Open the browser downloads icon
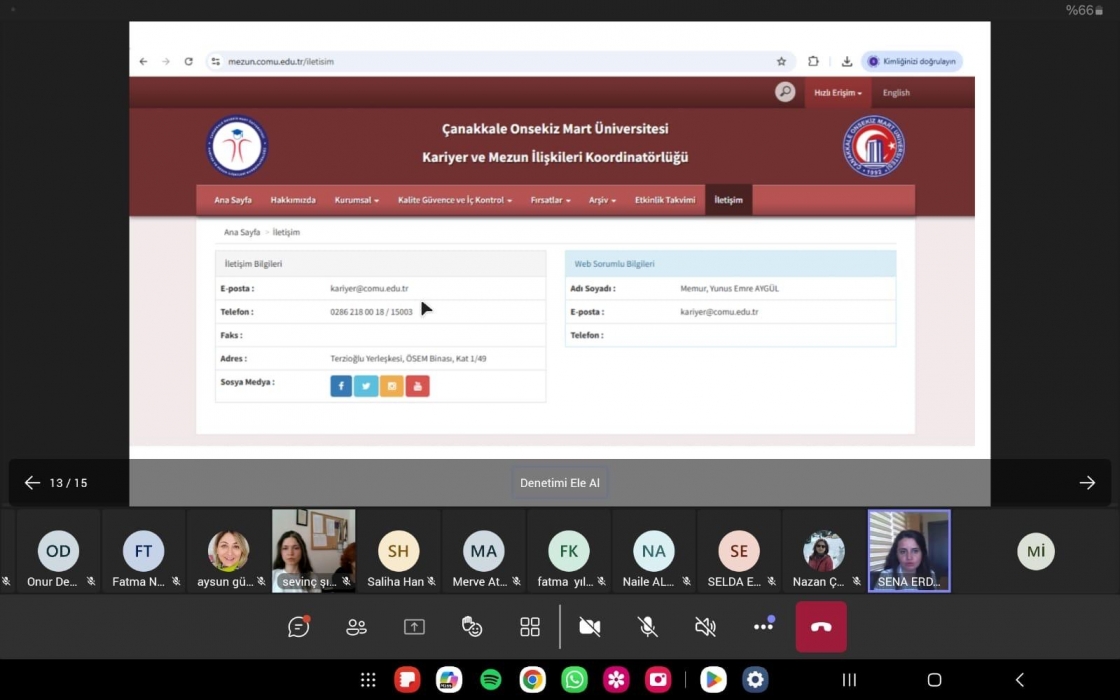Image resolution: width=1120 pixels, height=700 pixels. point(846,61)
